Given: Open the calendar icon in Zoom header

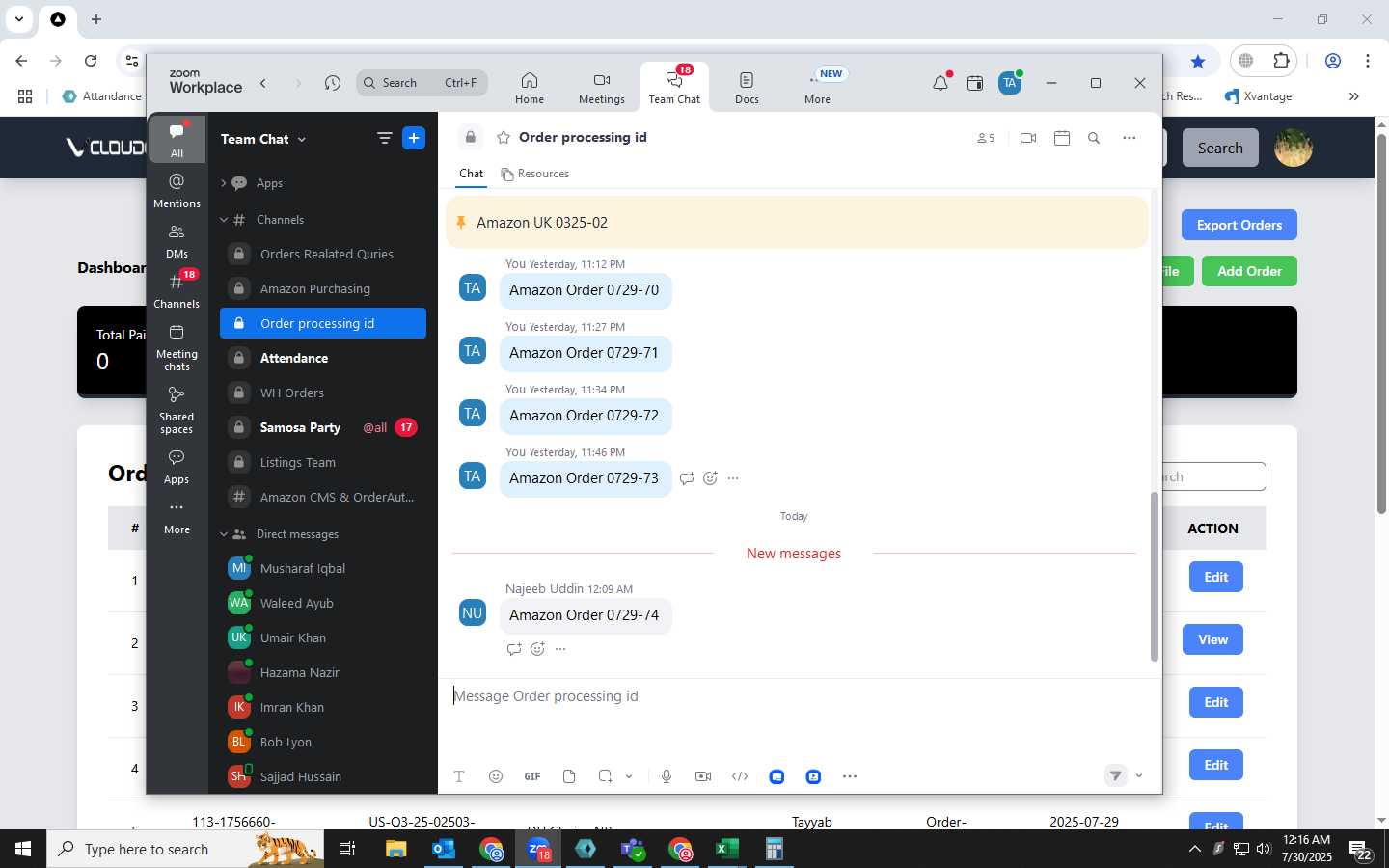Looking at the screenshot, I should point(975,83).
